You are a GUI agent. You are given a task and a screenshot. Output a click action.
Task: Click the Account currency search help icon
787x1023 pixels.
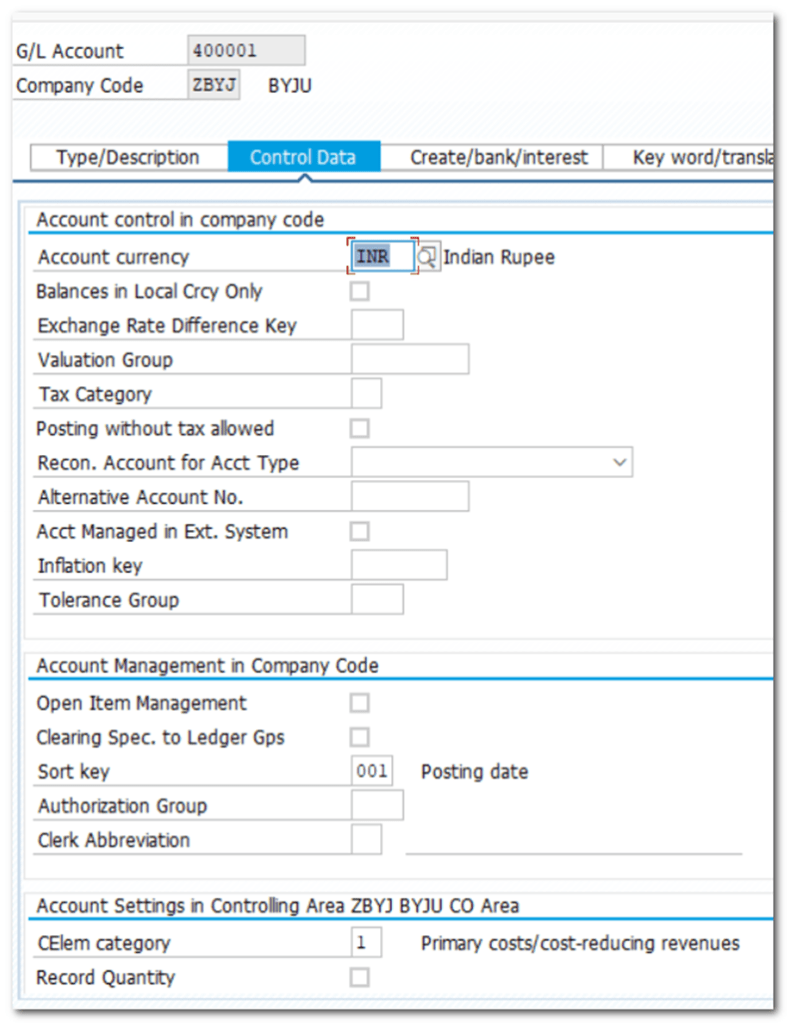point(427,257)
